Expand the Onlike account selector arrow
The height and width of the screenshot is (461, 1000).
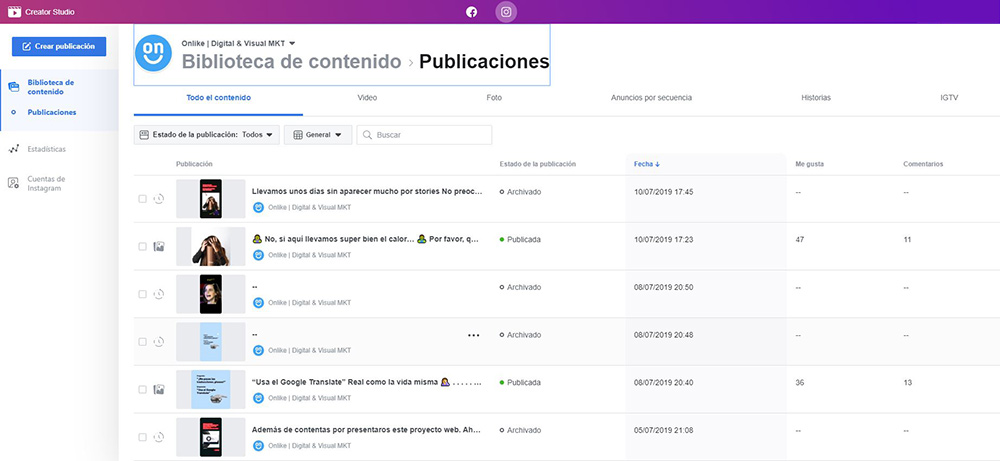(x=292, y=42)
